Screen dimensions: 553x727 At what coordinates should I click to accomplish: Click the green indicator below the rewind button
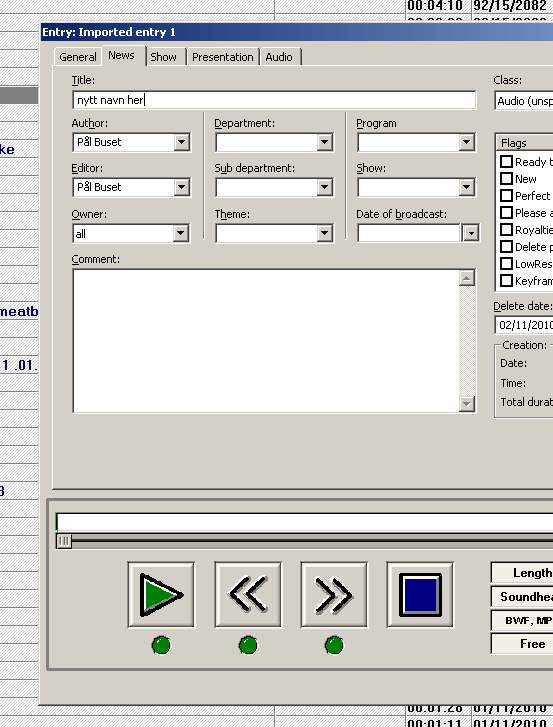pyautogui.click(x=248, y=645)
